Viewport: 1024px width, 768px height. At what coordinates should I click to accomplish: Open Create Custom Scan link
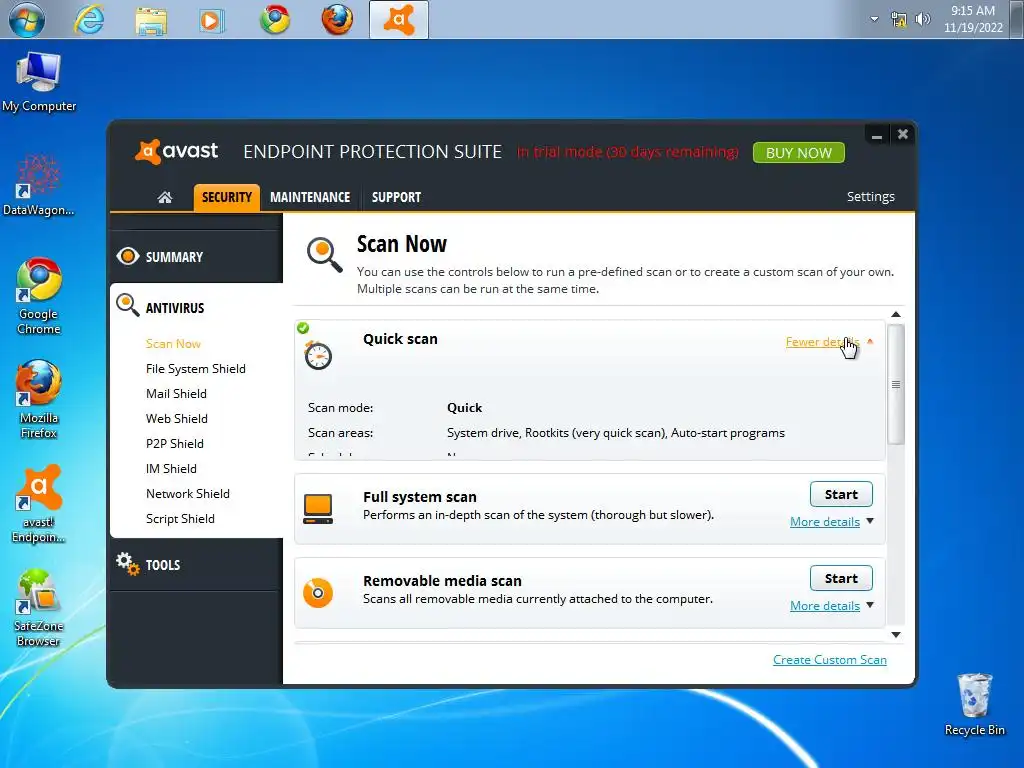tap(830, 660)
